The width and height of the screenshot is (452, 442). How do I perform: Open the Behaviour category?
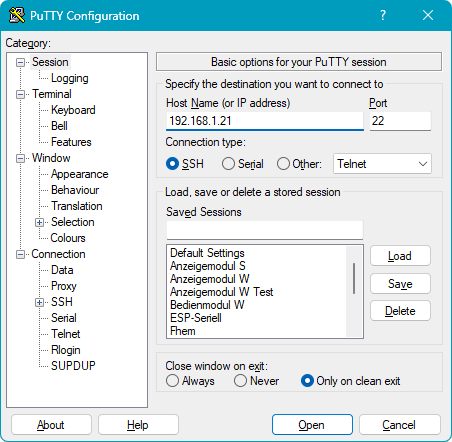coord(75,190)
